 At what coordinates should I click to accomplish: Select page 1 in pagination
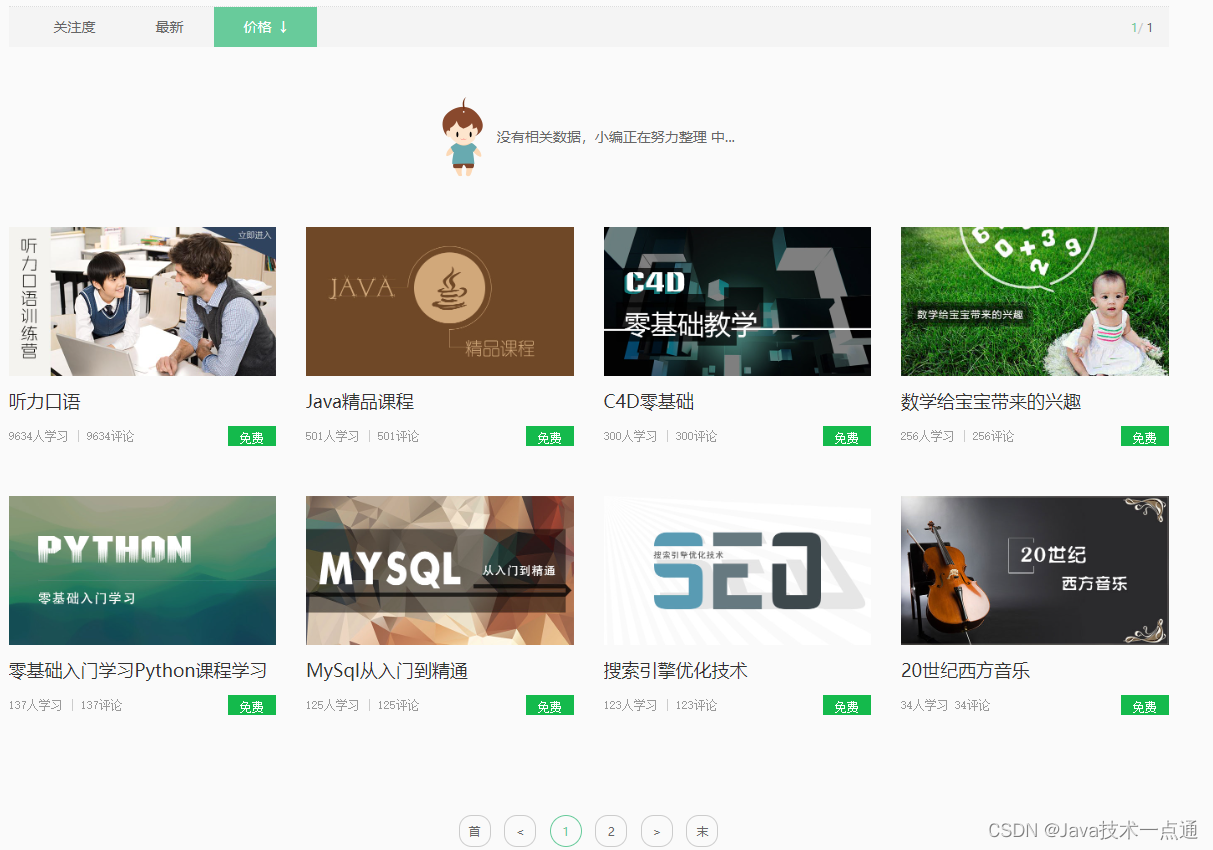[x=565, y=831]
